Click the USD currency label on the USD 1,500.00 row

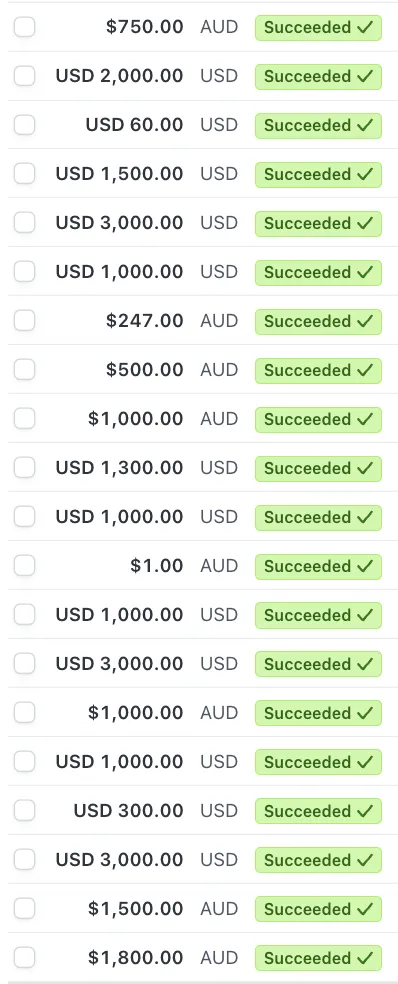pyautogui.click(x=219, y=174)
